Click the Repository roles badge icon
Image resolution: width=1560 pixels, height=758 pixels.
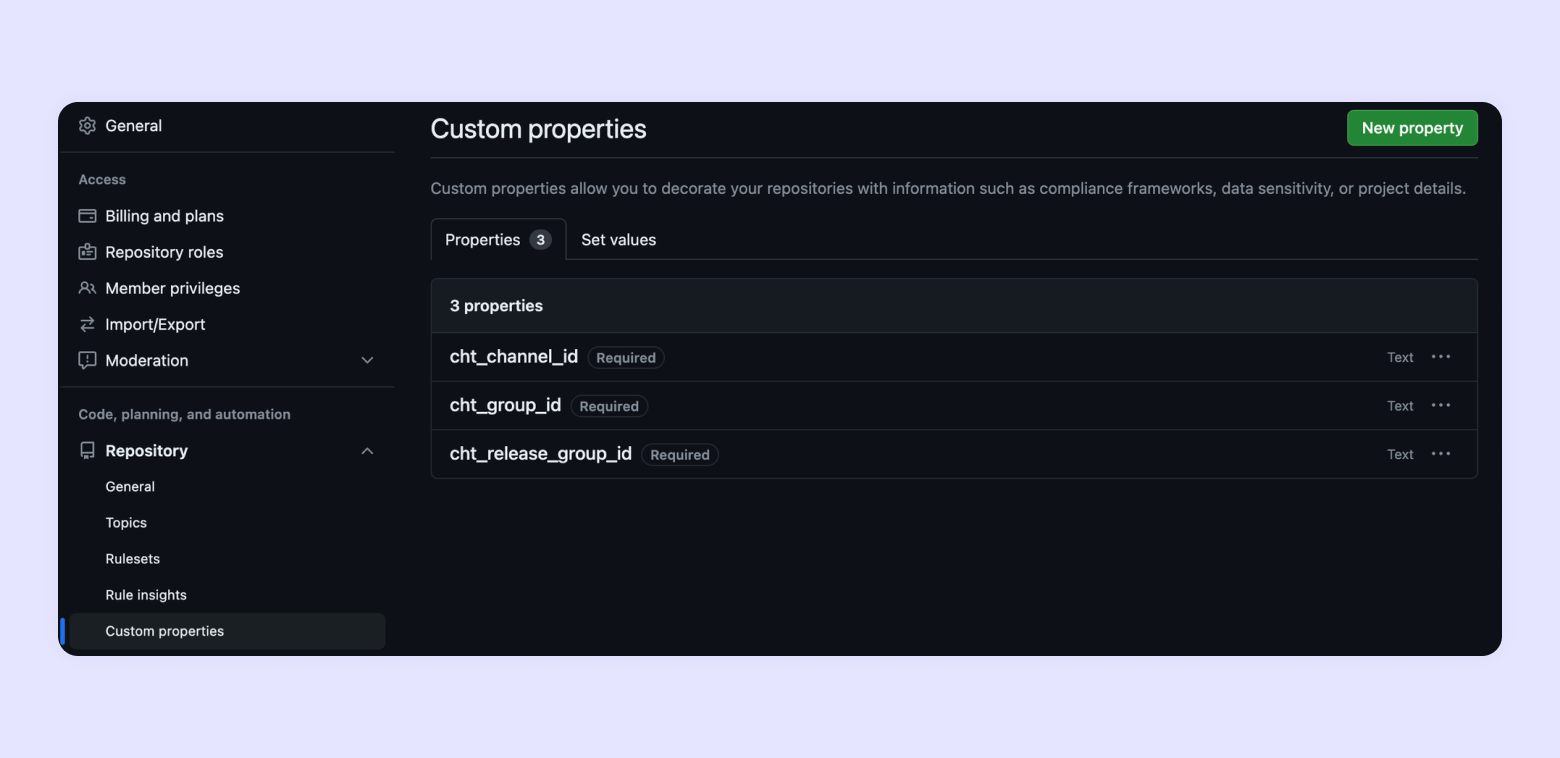87,252
